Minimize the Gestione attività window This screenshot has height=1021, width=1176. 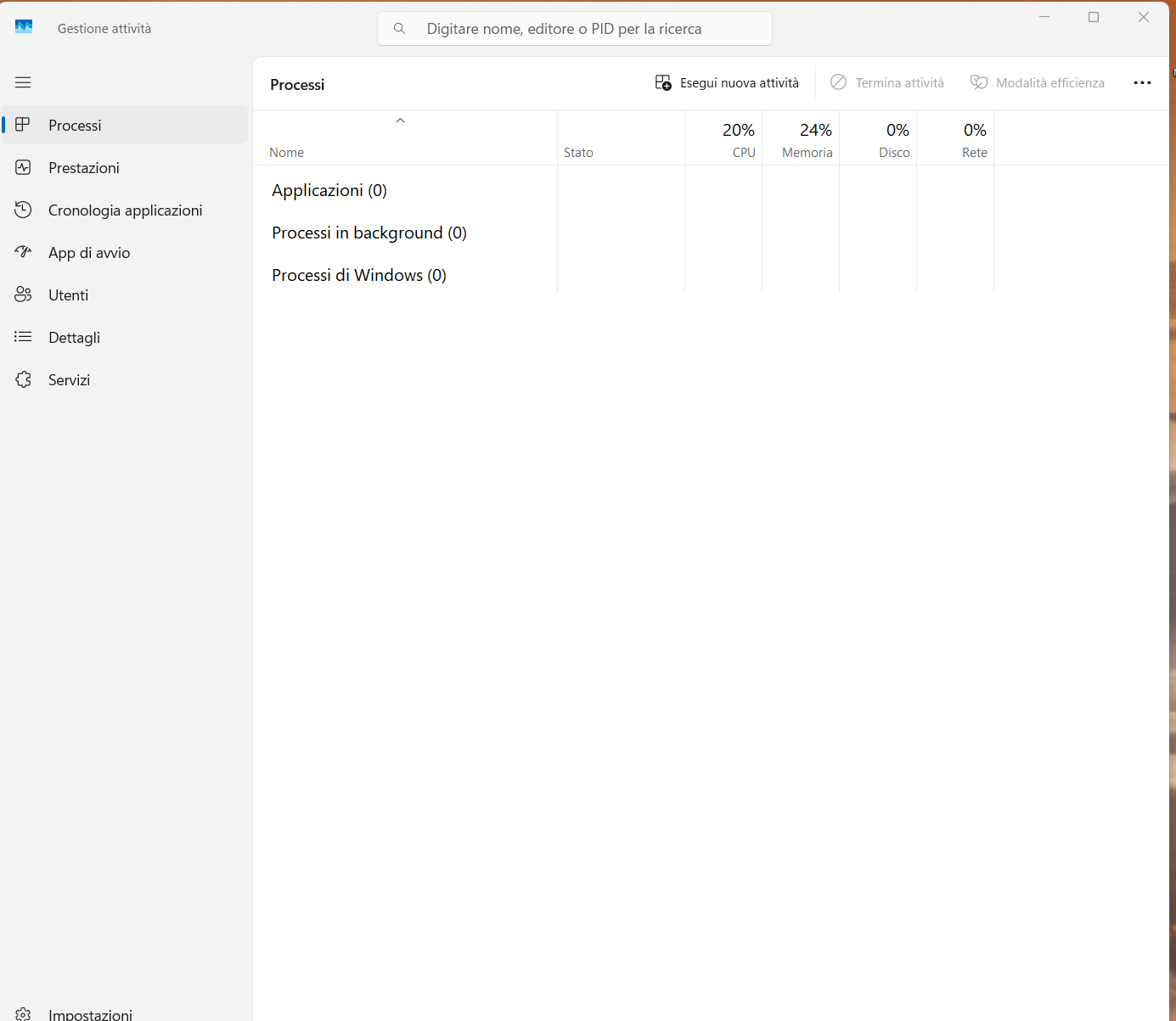point(1044,17)
